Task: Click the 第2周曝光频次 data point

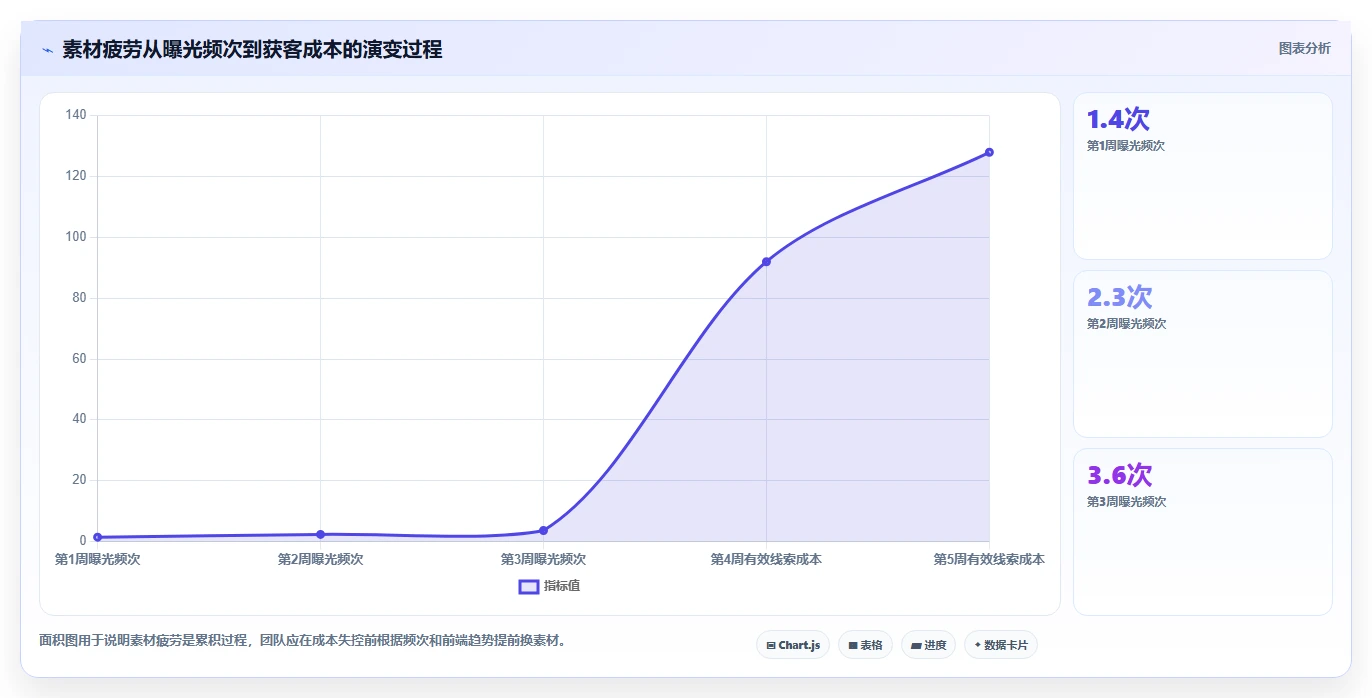Action: pos(320,534)
